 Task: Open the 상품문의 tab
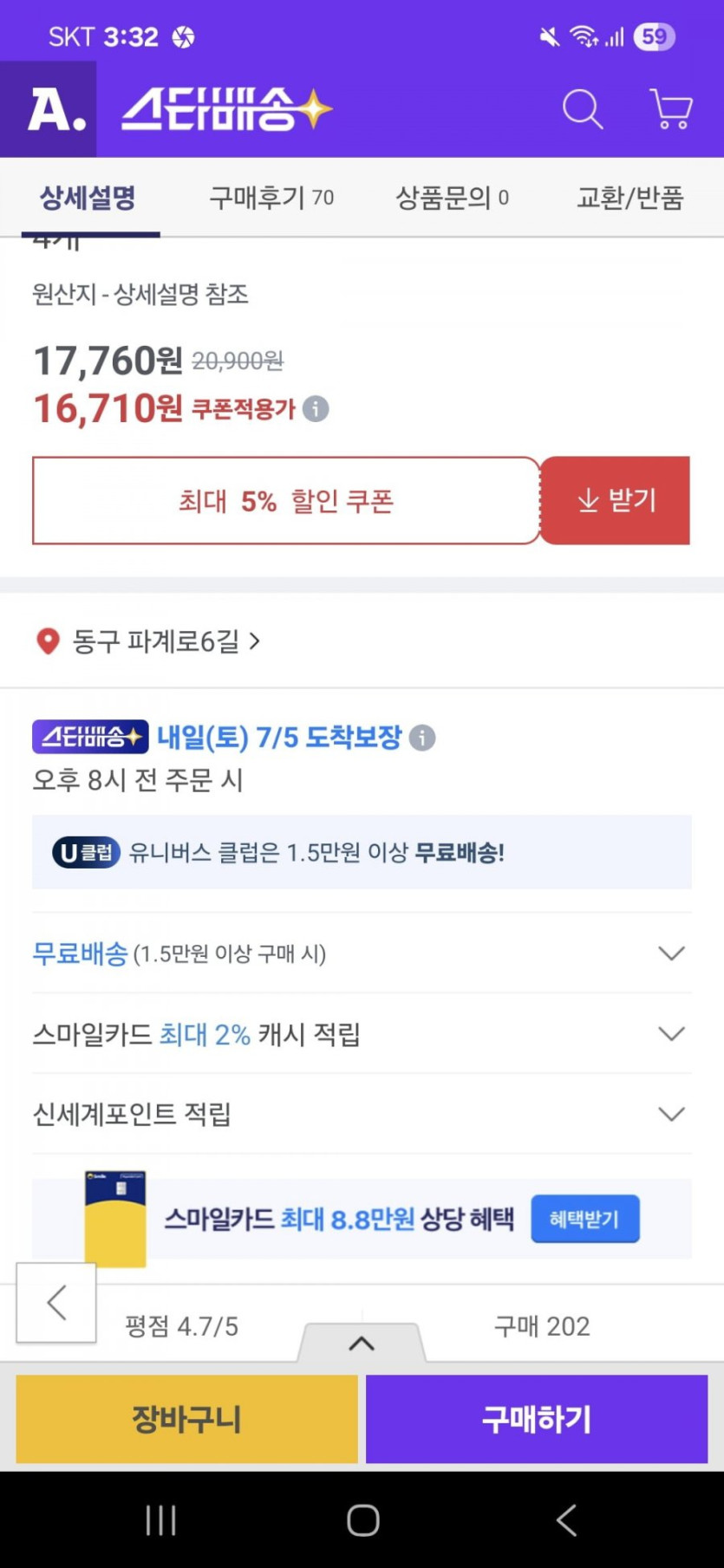452,198
